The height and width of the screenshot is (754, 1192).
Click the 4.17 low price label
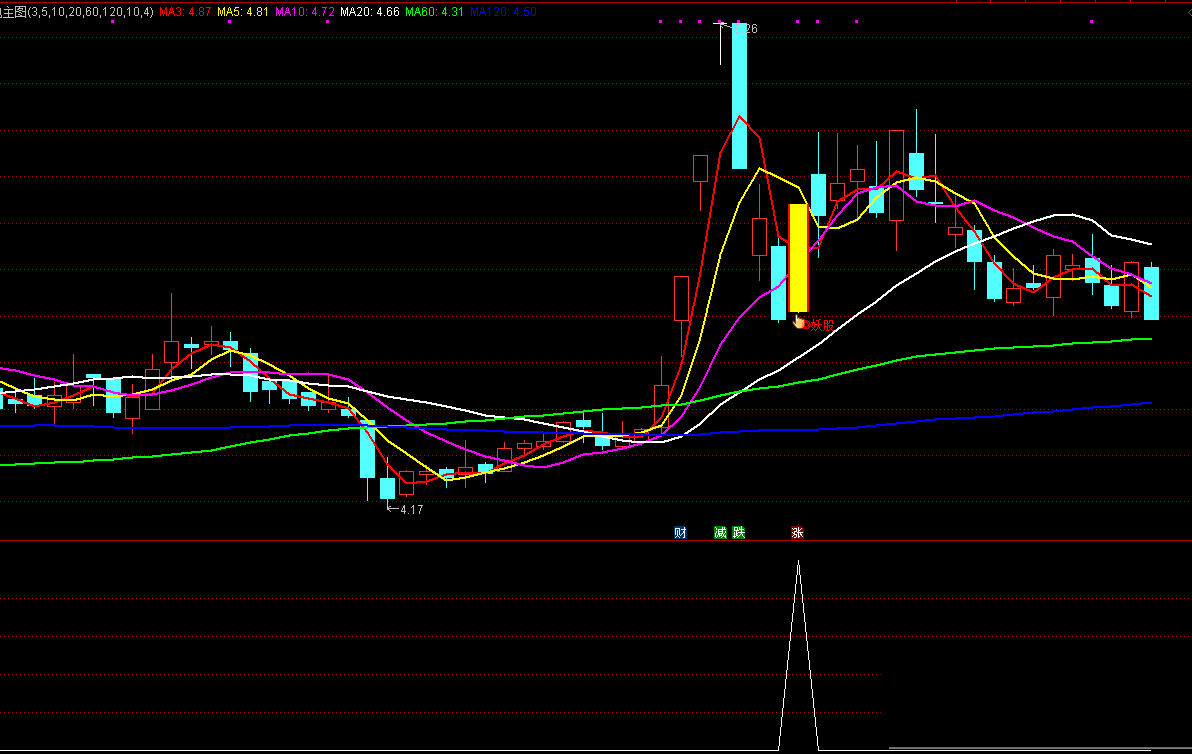410,509
